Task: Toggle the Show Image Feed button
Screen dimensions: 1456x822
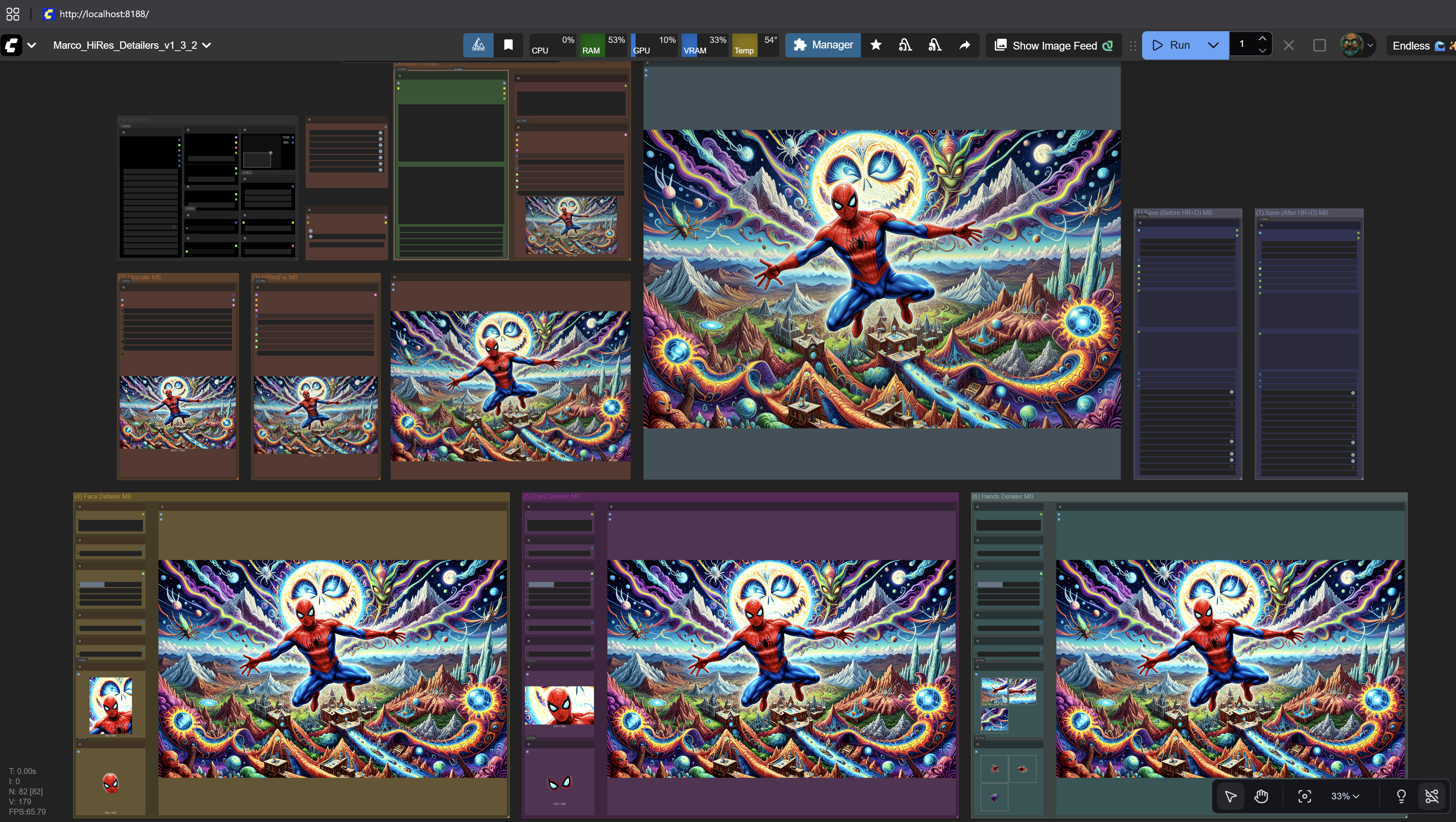Action: (1054, 45)
